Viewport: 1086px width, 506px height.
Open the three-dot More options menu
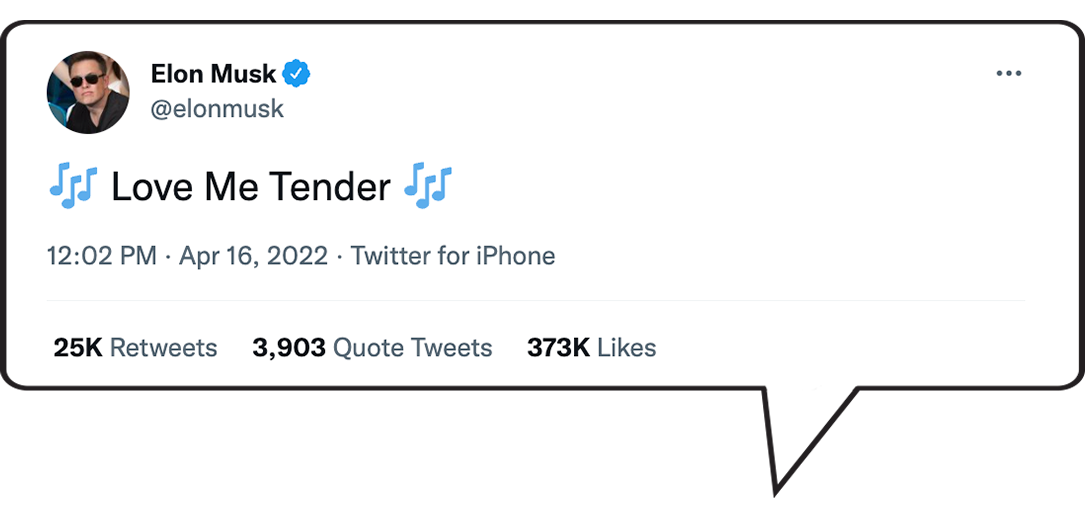pyautogui.click(x=1008, y=74)
